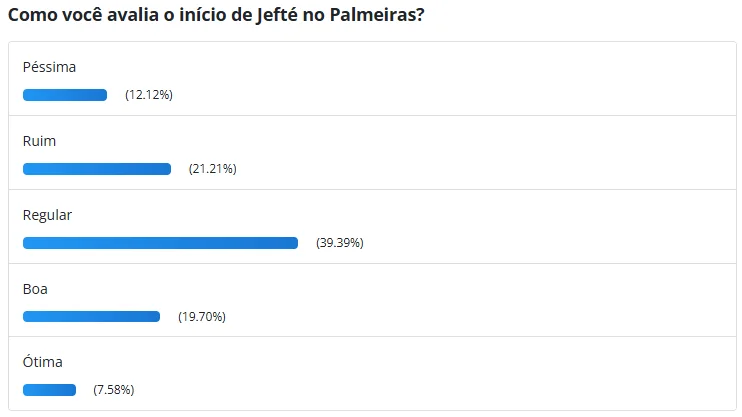Viewport: 742px width, 417px height.
Task: Select the Péssima option label
Action: click(x=49, y=67)
